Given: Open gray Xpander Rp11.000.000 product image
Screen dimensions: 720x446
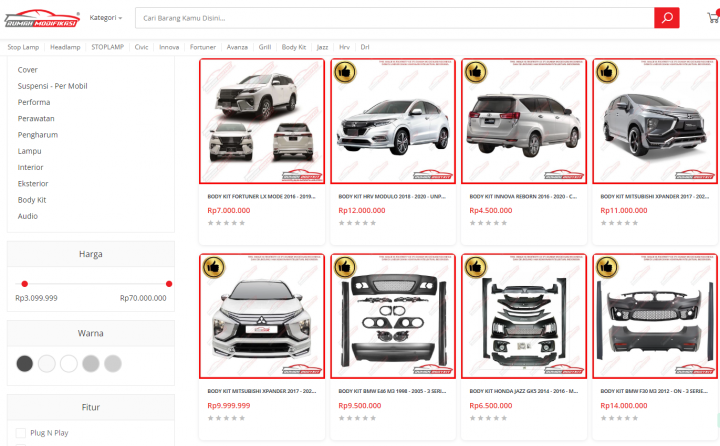Looking at the screenshot, I should tap(655, 121).
